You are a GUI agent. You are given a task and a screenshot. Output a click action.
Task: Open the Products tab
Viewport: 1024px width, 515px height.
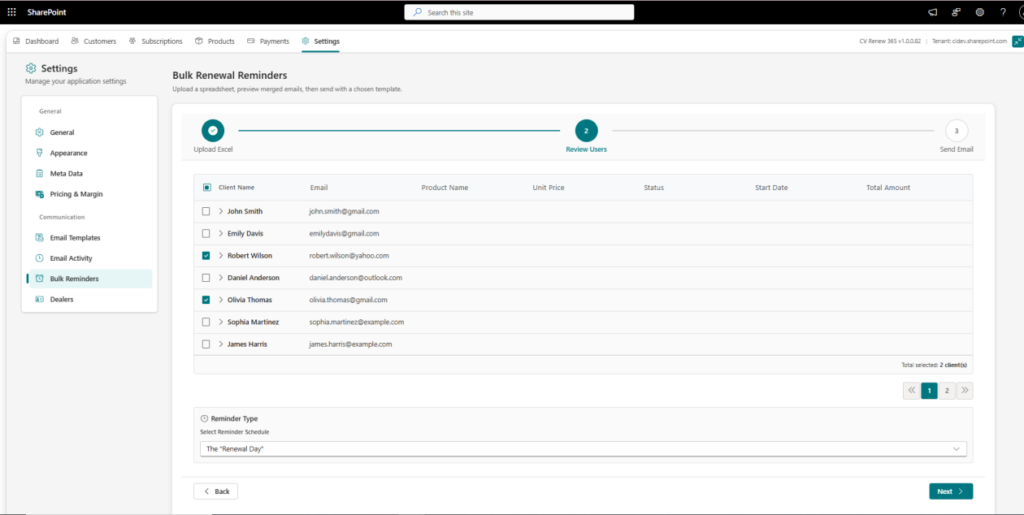click(215, 41)
